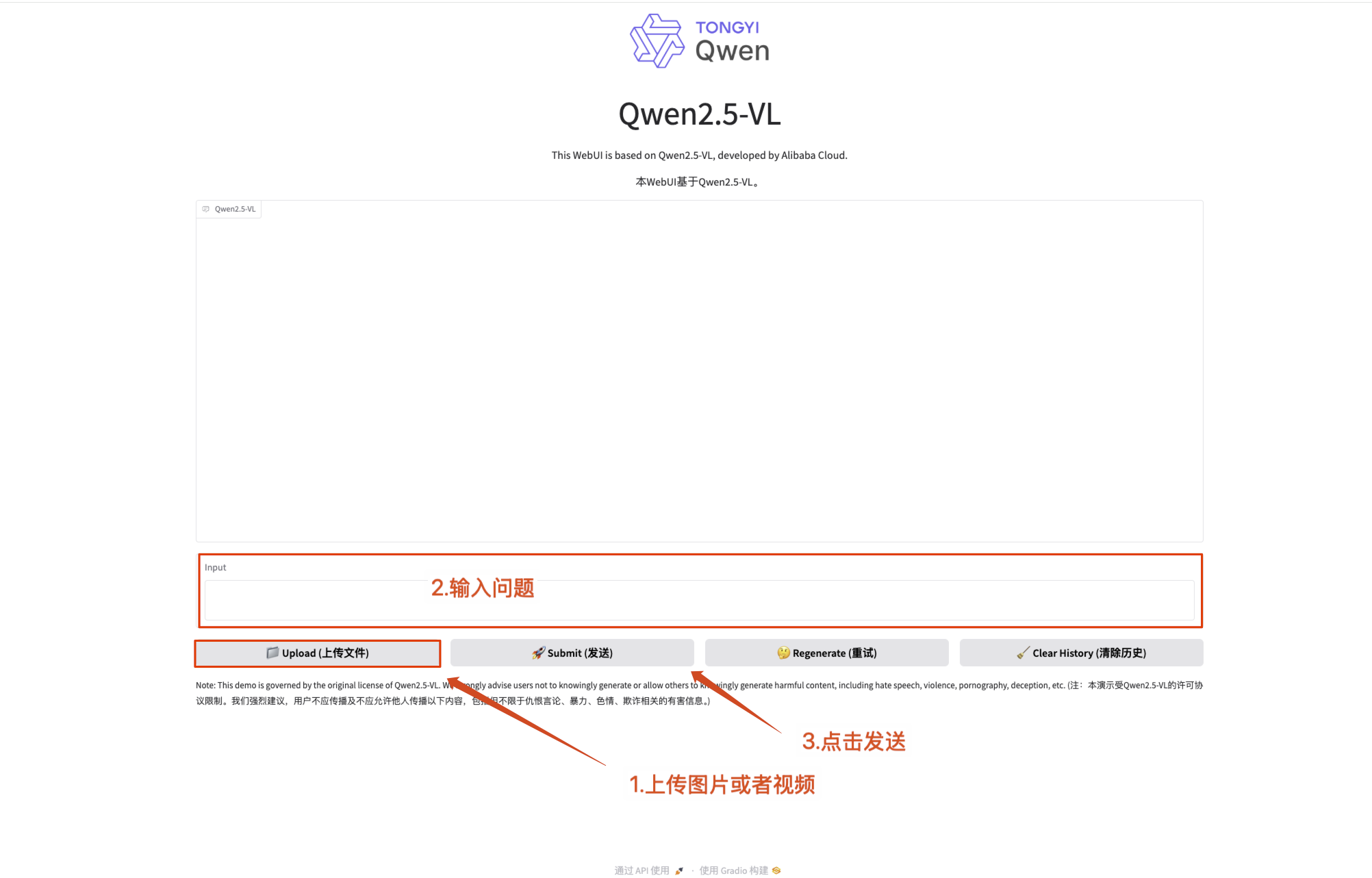Click the Qwen geometric logo icon
Viewport: 1372px width, 878px height.
(656, 41)
